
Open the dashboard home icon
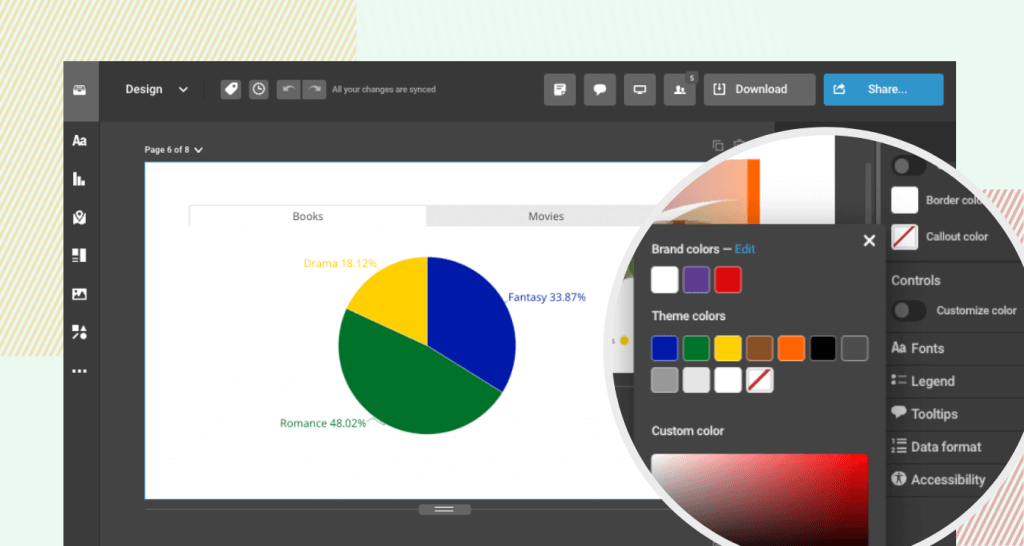(x=80, y=90)
